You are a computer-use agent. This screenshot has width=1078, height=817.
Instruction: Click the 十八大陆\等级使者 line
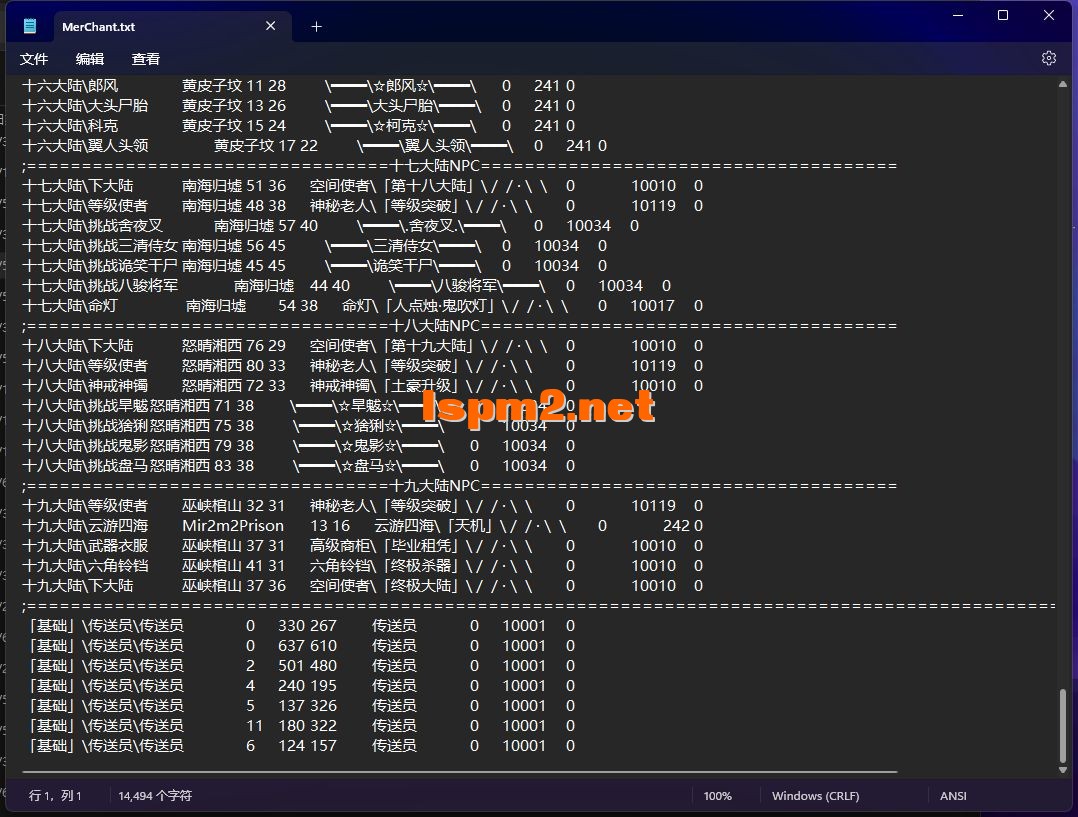[362, 366]
